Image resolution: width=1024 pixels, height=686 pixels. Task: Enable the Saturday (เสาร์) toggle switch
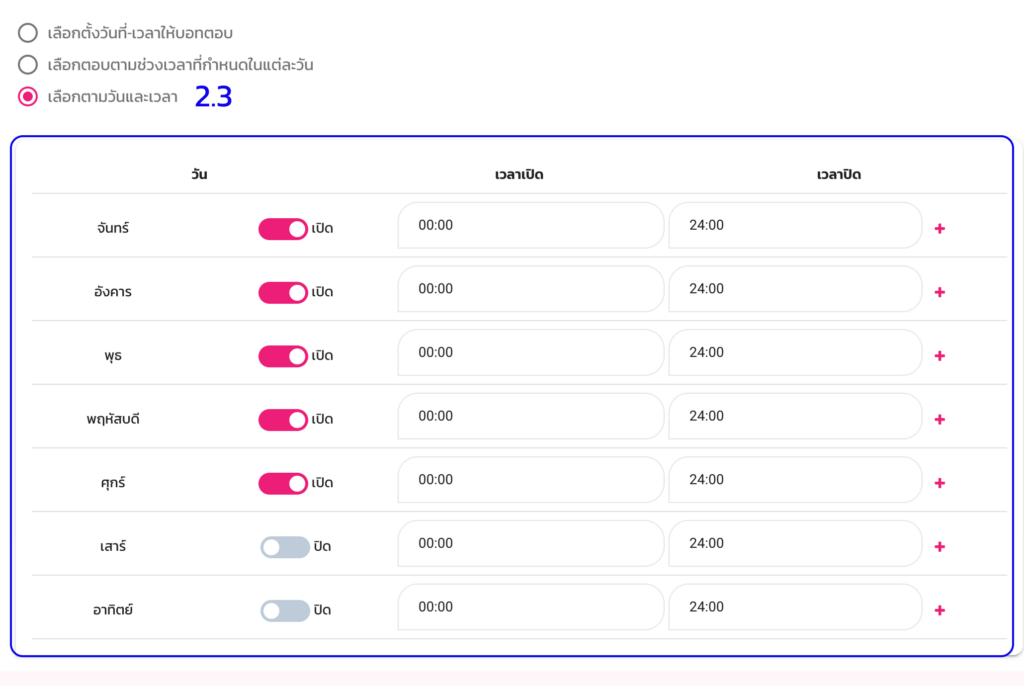[x=285, y=547]
